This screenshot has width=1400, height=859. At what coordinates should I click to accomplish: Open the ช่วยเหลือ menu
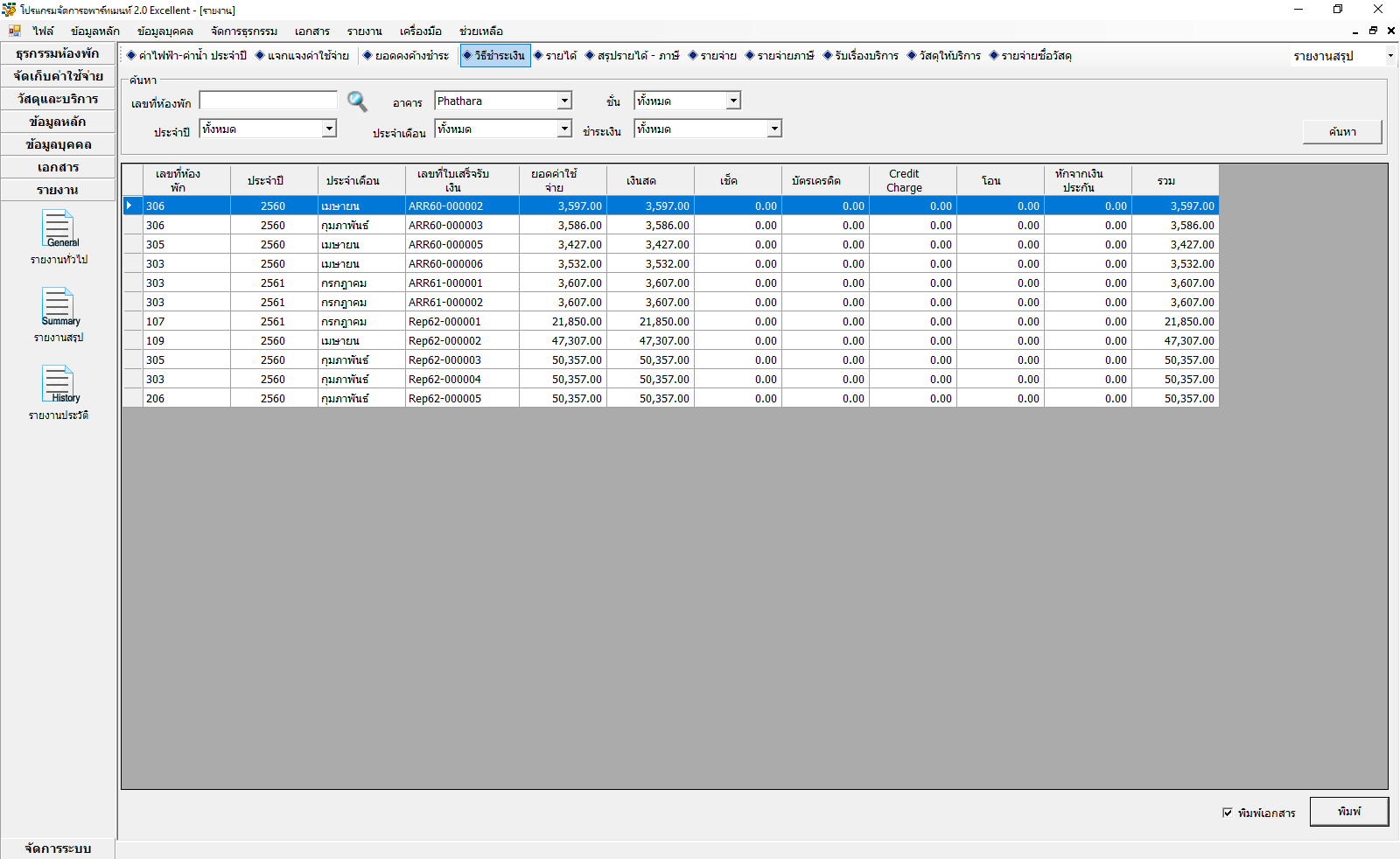click(x=481, y=31)
